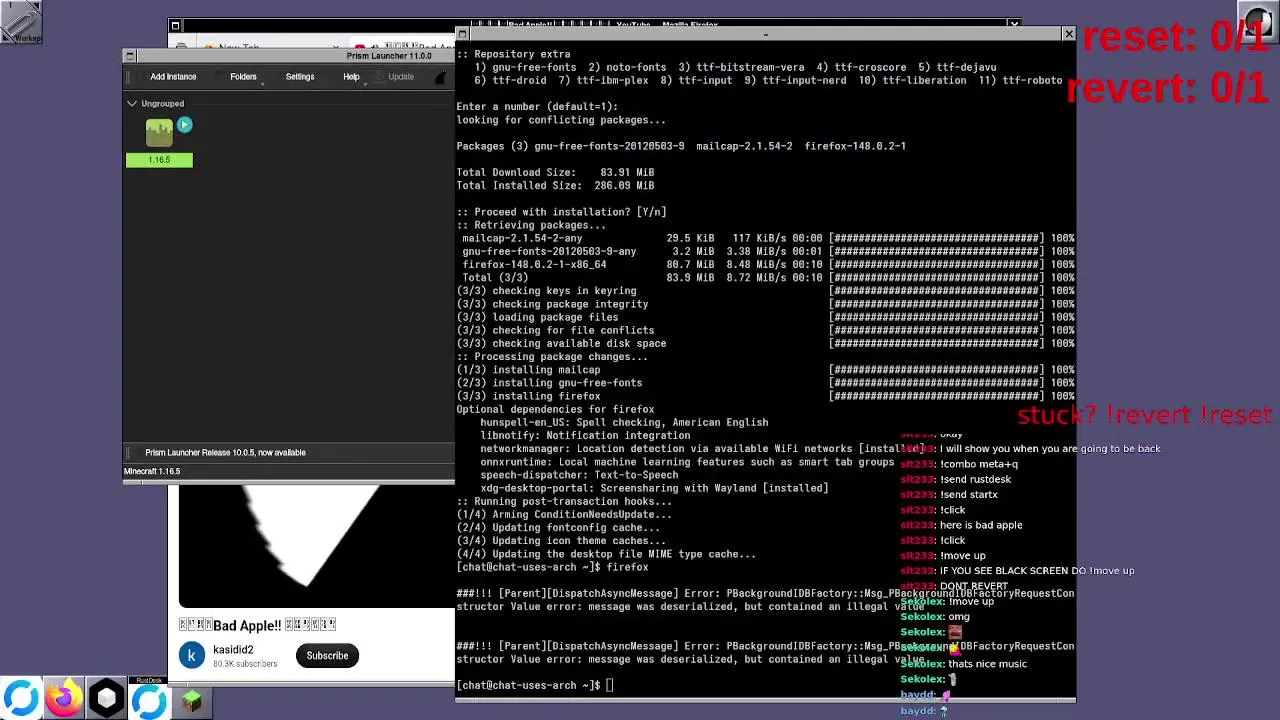The height and width of the screenshot is (720, 1280).
Task: Click 'Repository extra' terminal line
Action: point(513,54)
